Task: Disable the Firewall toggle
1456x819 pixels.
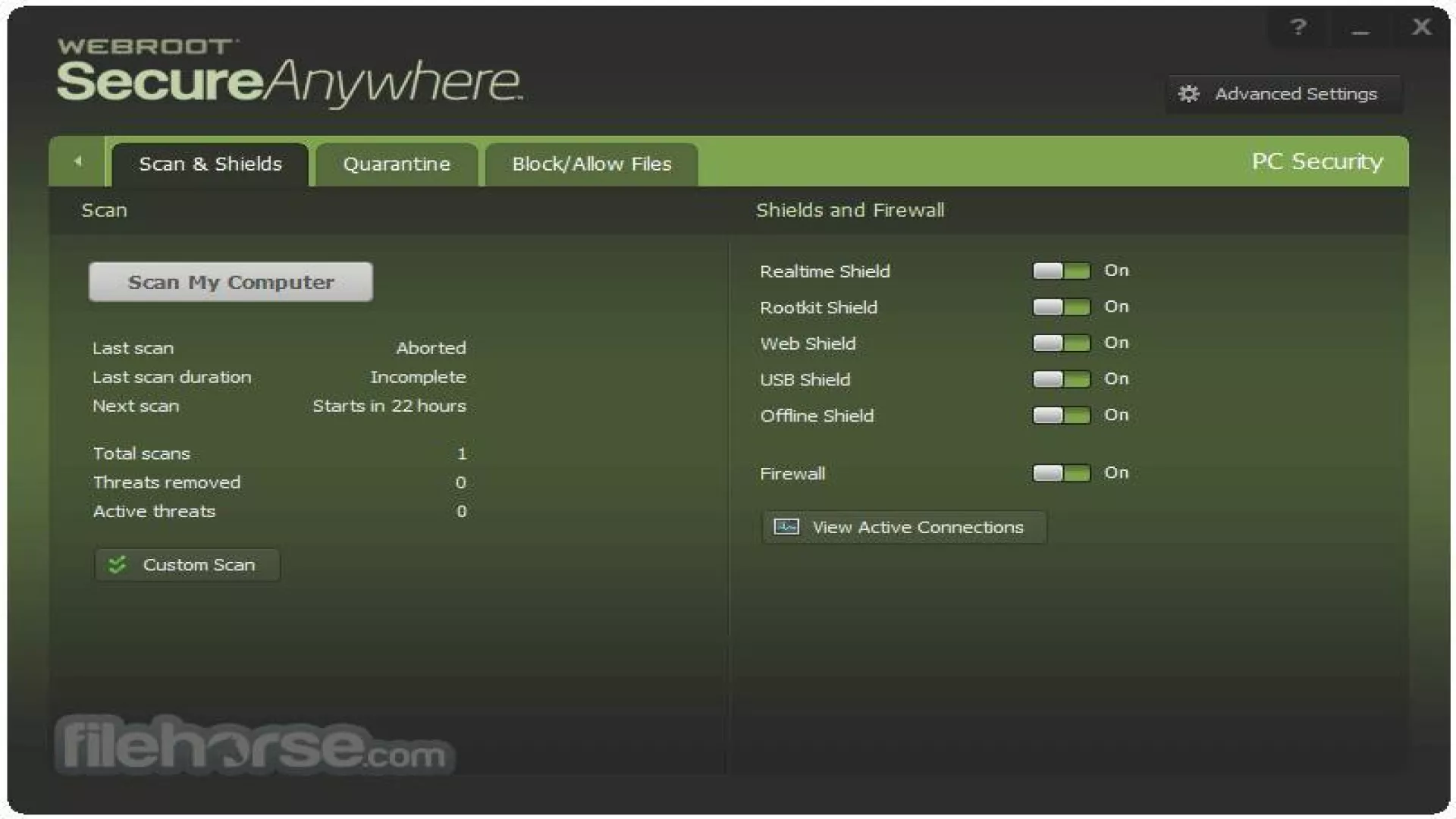Action: tap(1061, 473)
